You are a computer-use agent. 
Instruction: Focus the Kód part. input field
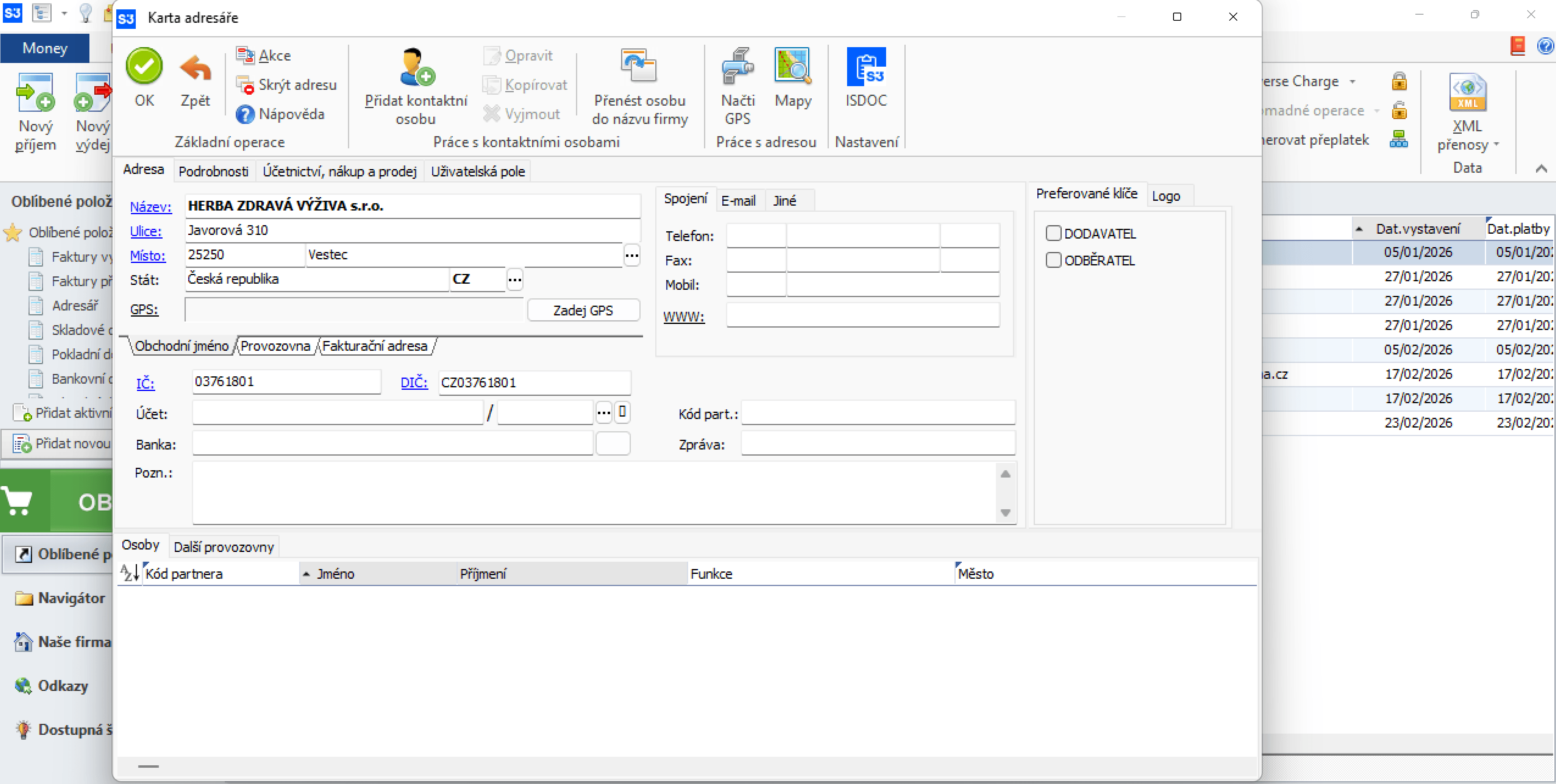[x=878, y=413]
